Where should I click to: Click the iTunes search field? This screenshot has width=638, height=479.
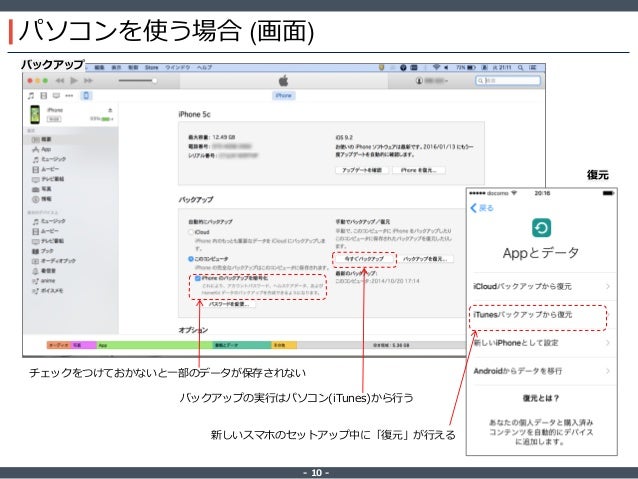508,81
